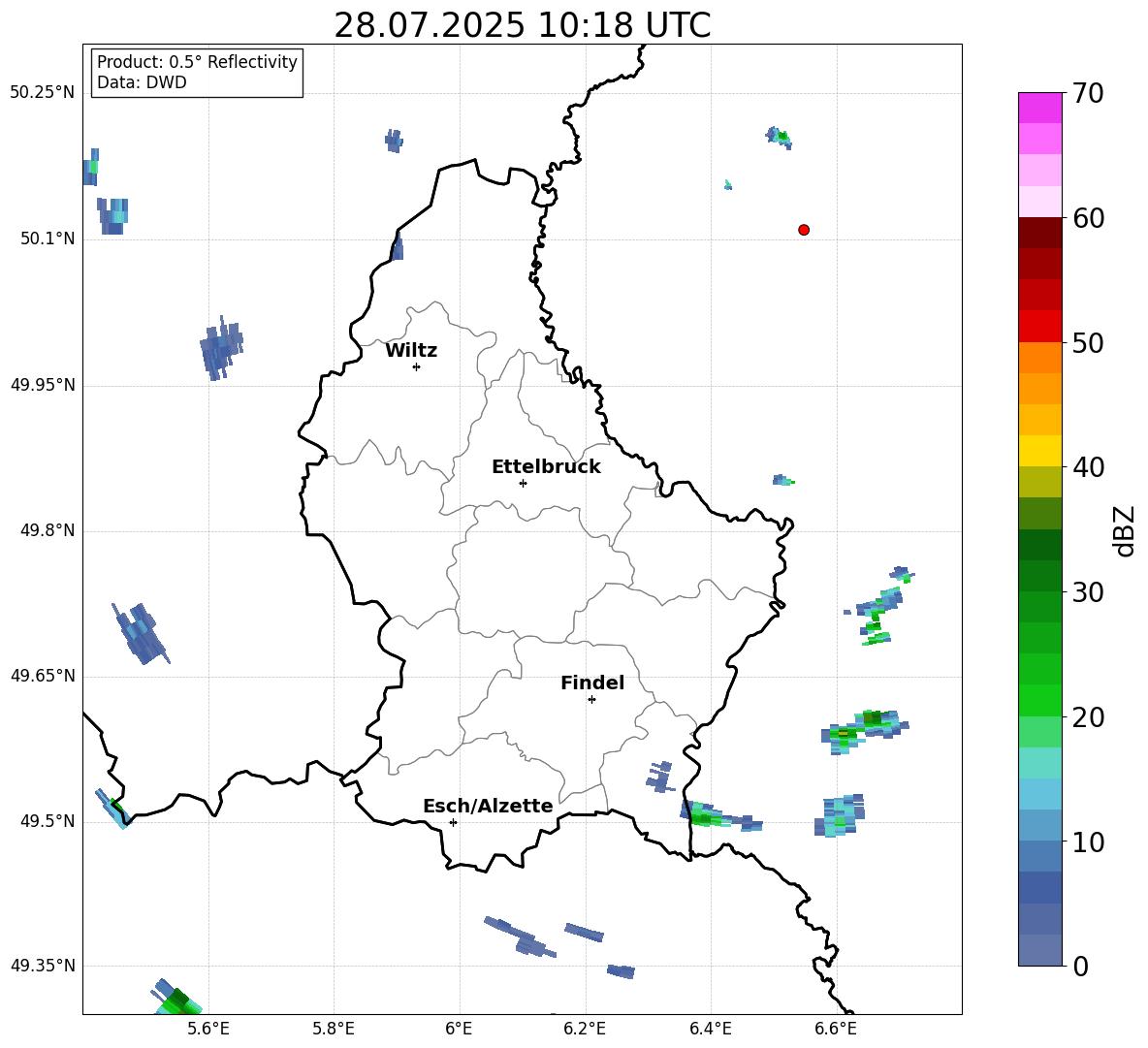This screenshot has height=1048, width=1148.
Task: Click the 5.8°E longitude tick label
Action: tap(334, 1029)
